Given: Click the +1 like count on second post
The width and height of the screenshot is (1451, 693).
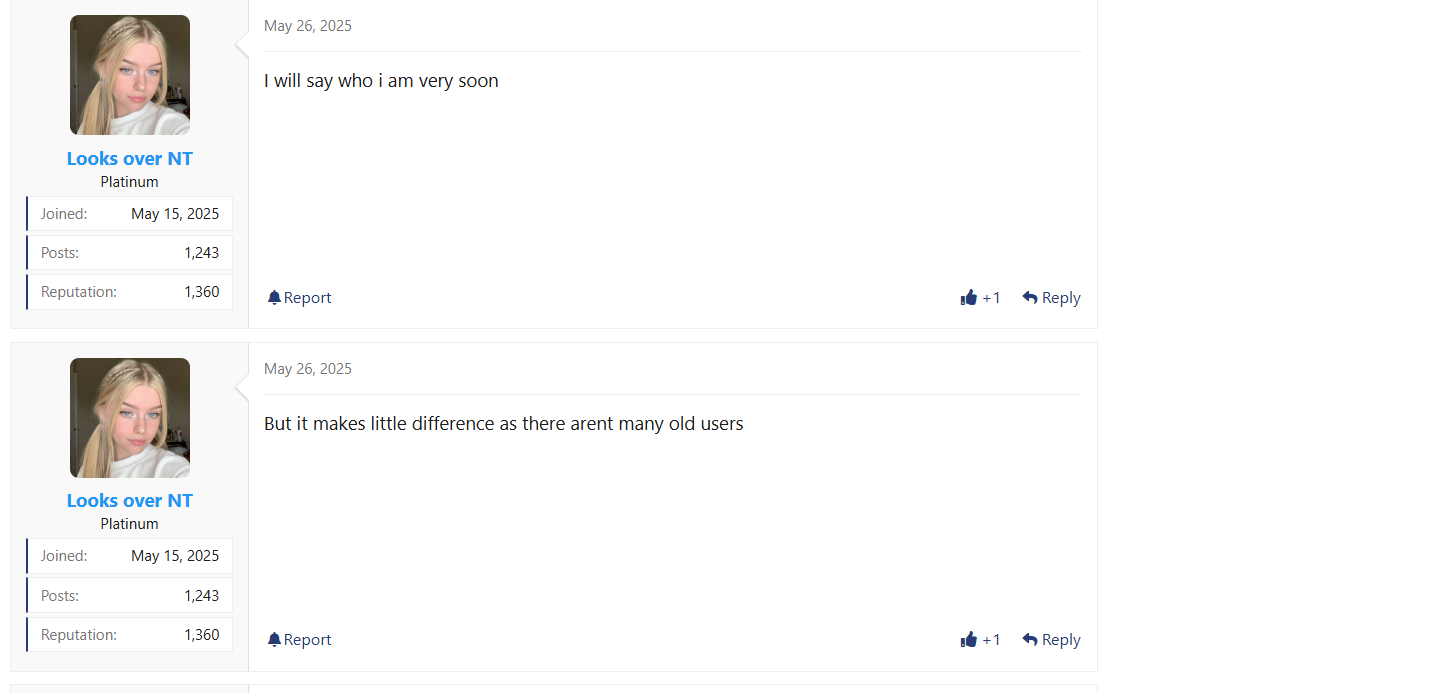Looking at the screenshot, I should pos(991,640).
